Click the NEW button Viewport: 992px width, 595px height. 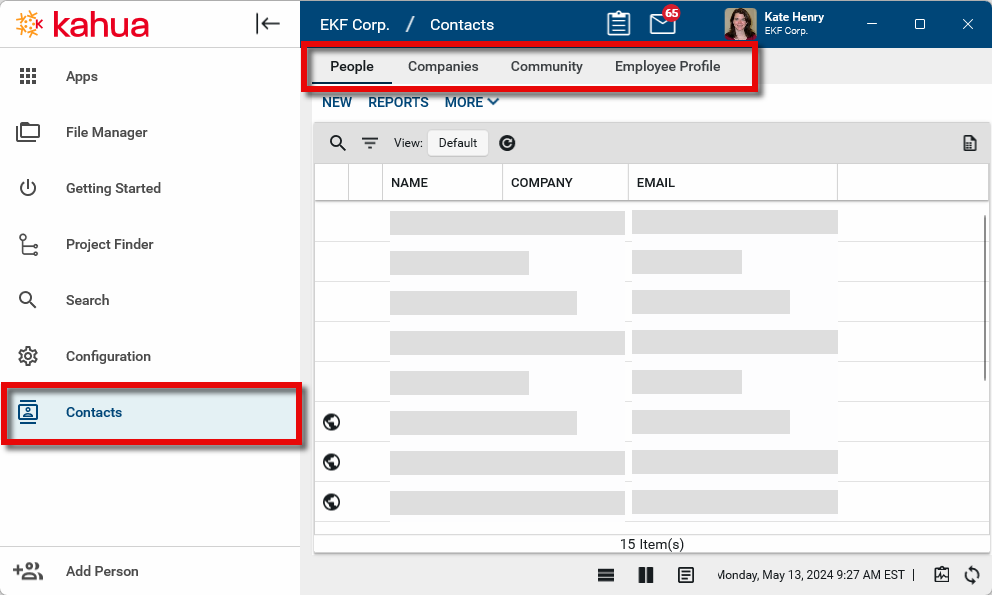[x=337, y=102]
